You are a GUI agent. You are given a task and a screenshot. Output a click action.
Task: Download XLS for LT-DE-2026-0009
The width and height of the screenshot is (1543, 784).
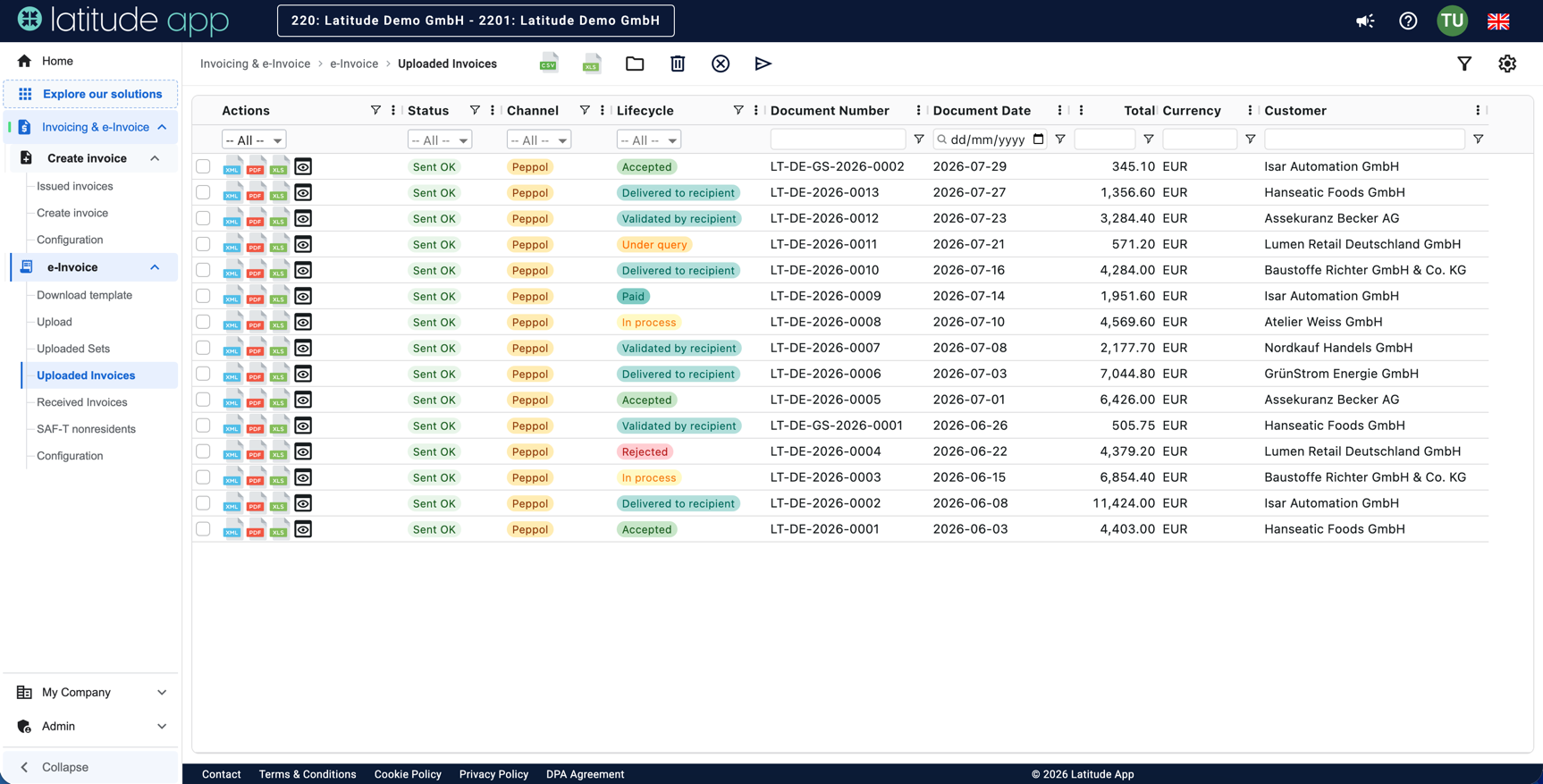pyautogui.click(x=279, y=297)
